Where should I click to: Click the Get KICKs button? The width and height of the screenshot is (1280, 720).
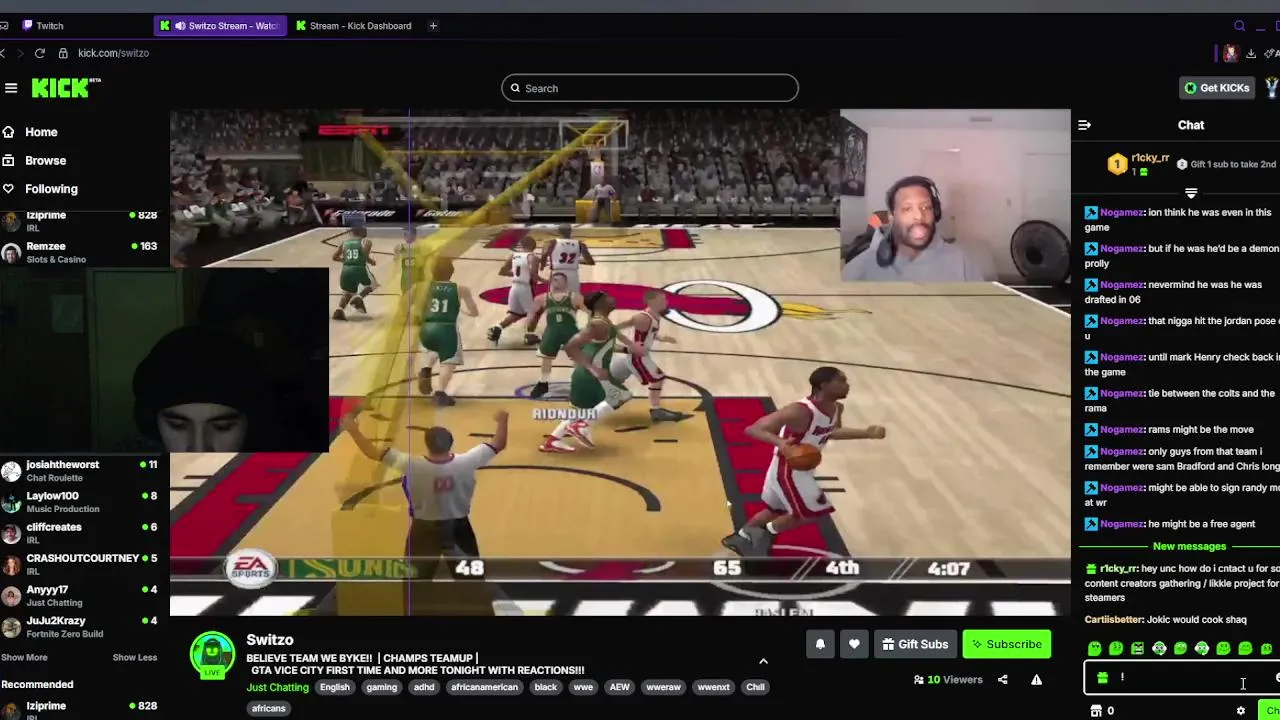point(1217,88)
